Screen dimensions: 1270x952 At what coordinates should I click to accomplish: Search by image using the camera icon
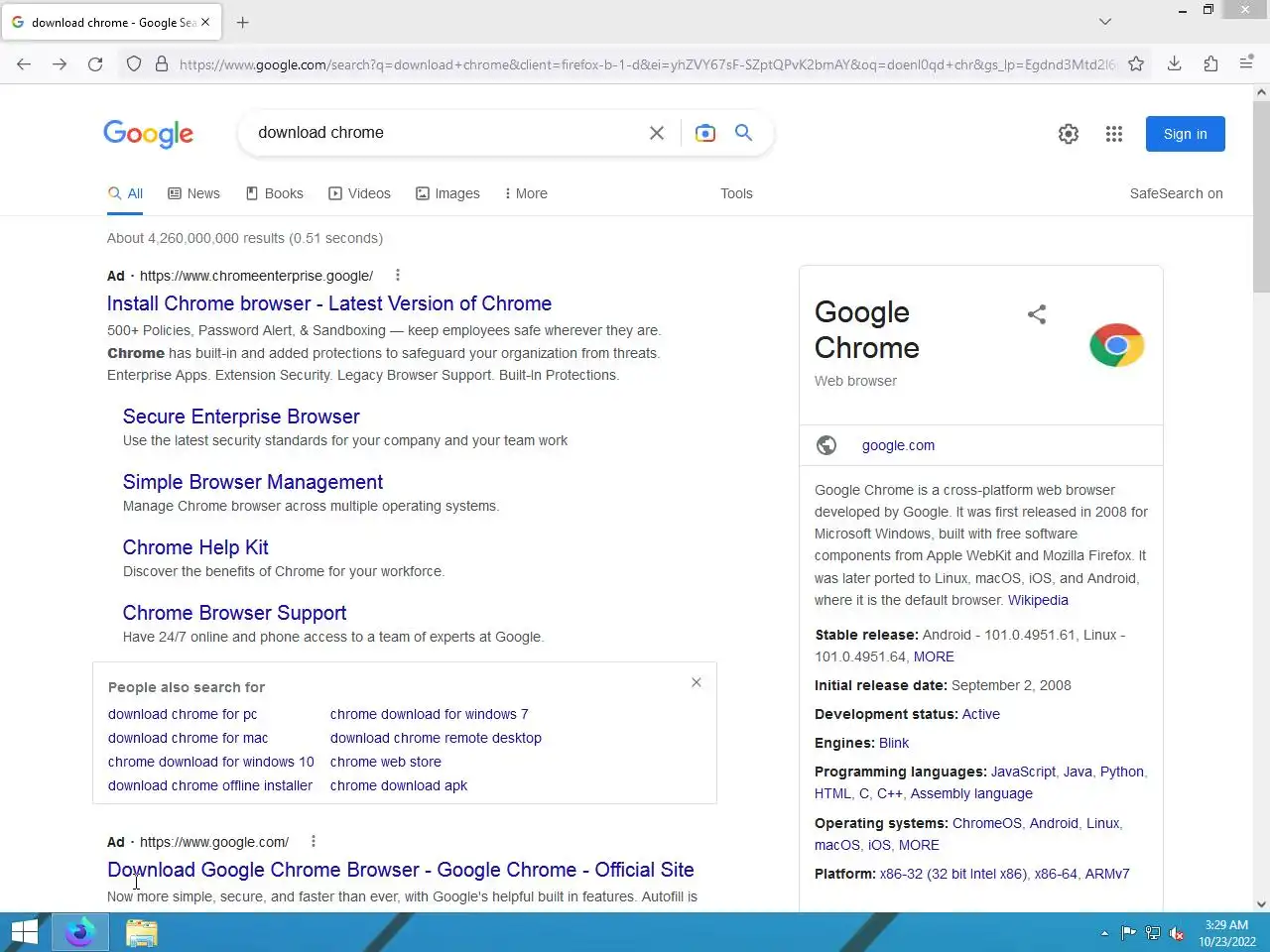tap(705, 133)
